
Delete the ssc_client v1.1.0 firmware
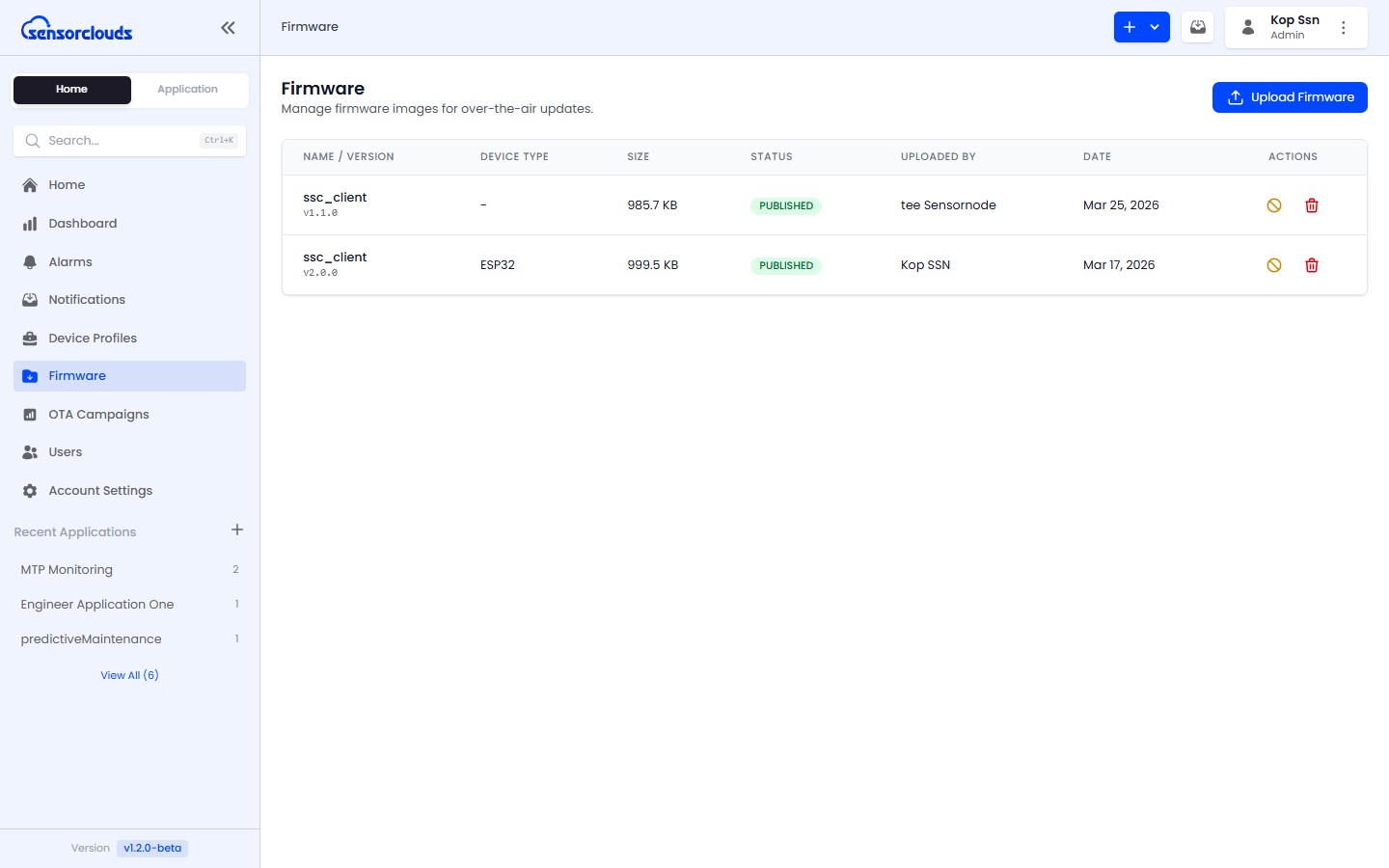tap(1311, 205)
